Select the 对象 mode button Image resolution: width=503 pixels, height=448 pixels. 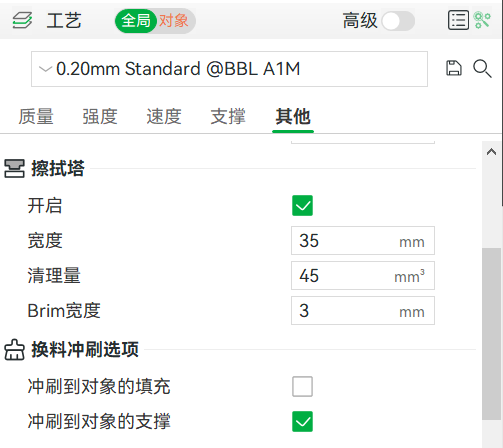click(x=174, y=21)
